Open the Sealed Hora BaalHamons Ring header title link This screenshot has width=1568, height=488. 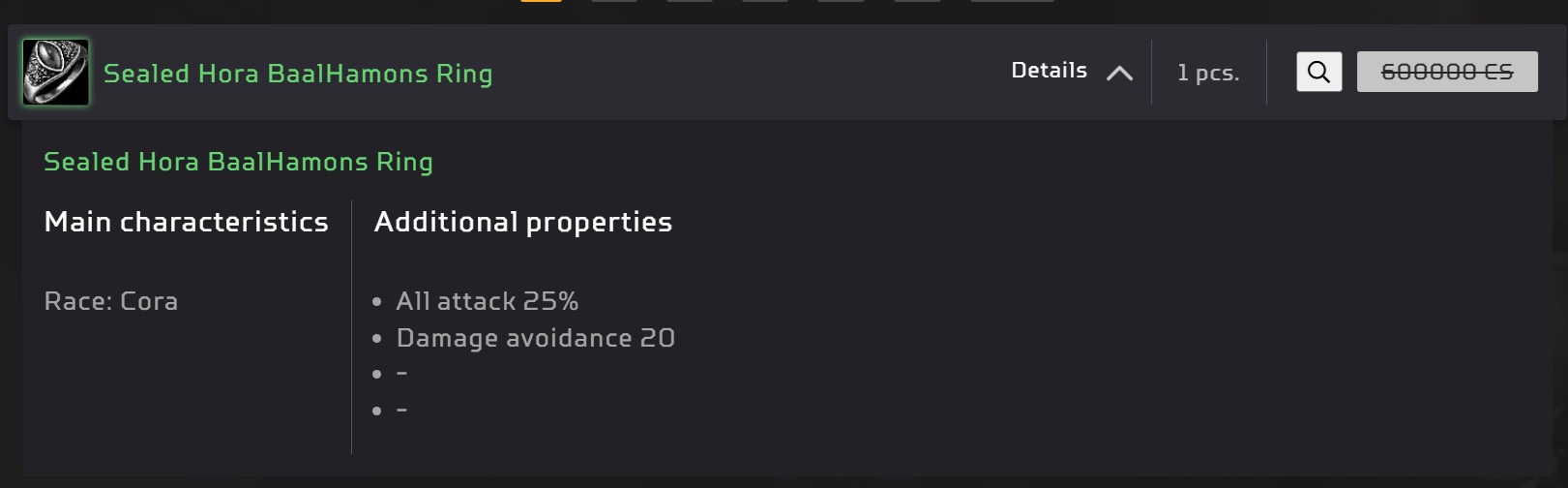click(x=298, y=74)
